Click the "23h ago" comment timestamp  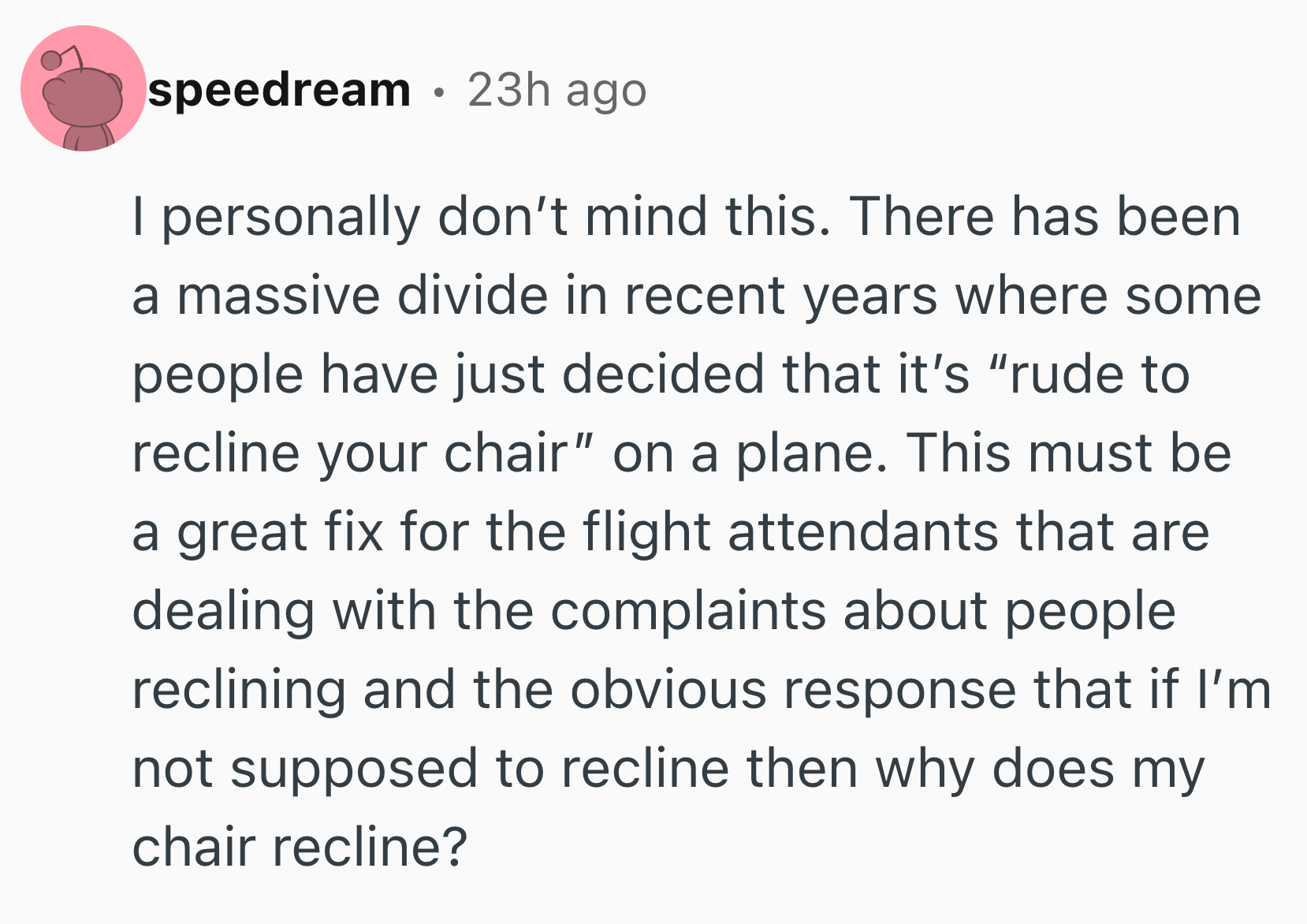557,90
